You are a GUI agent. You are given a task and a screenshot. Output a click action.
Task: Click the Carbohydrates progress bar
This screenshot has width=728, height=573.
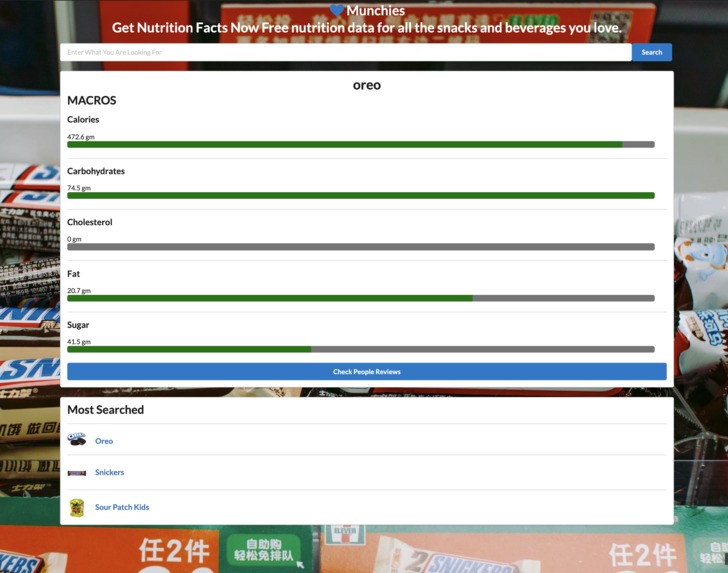361,195
